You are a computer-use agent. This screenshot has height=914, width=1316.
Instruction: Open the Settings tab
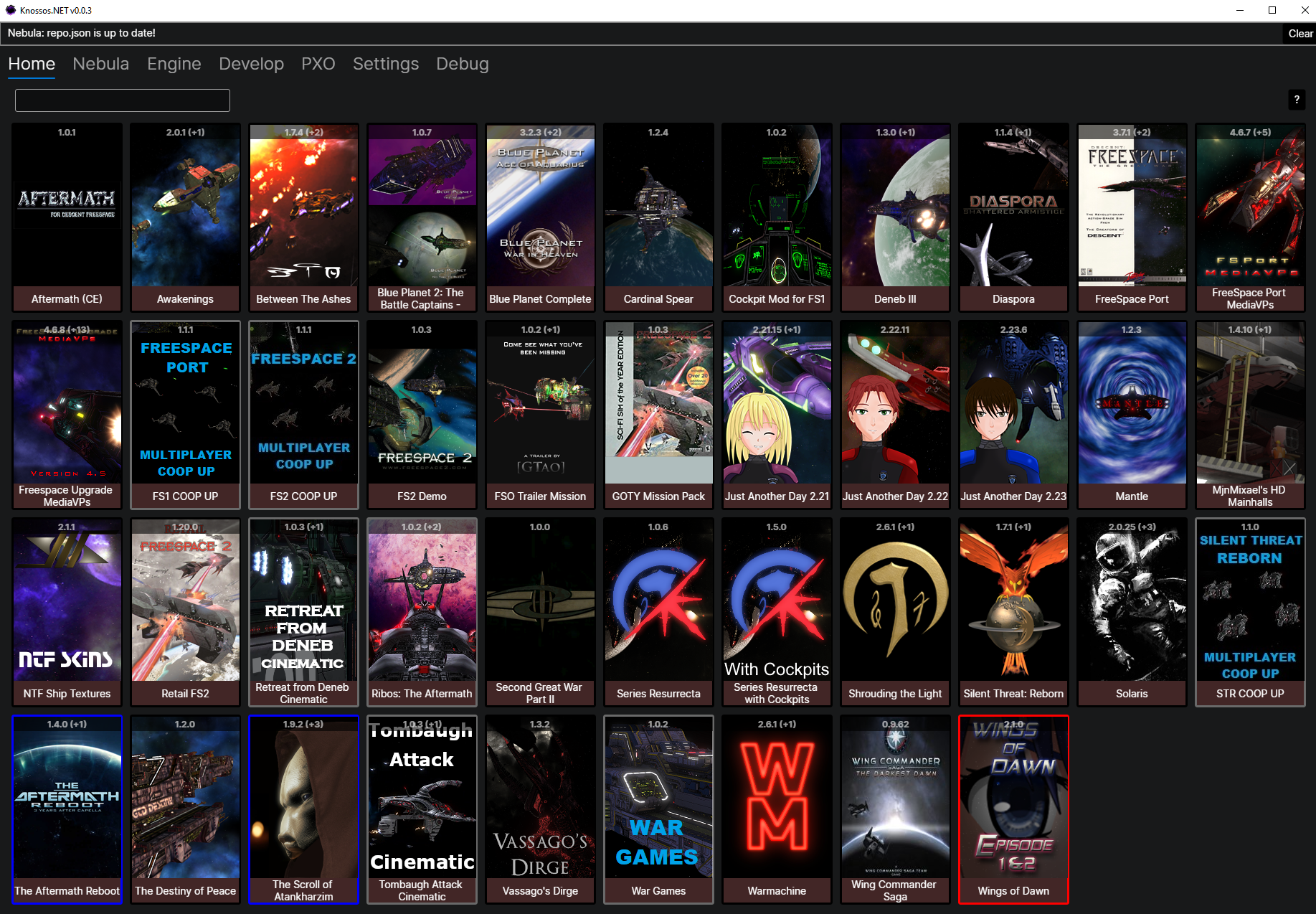coord(386,64)
